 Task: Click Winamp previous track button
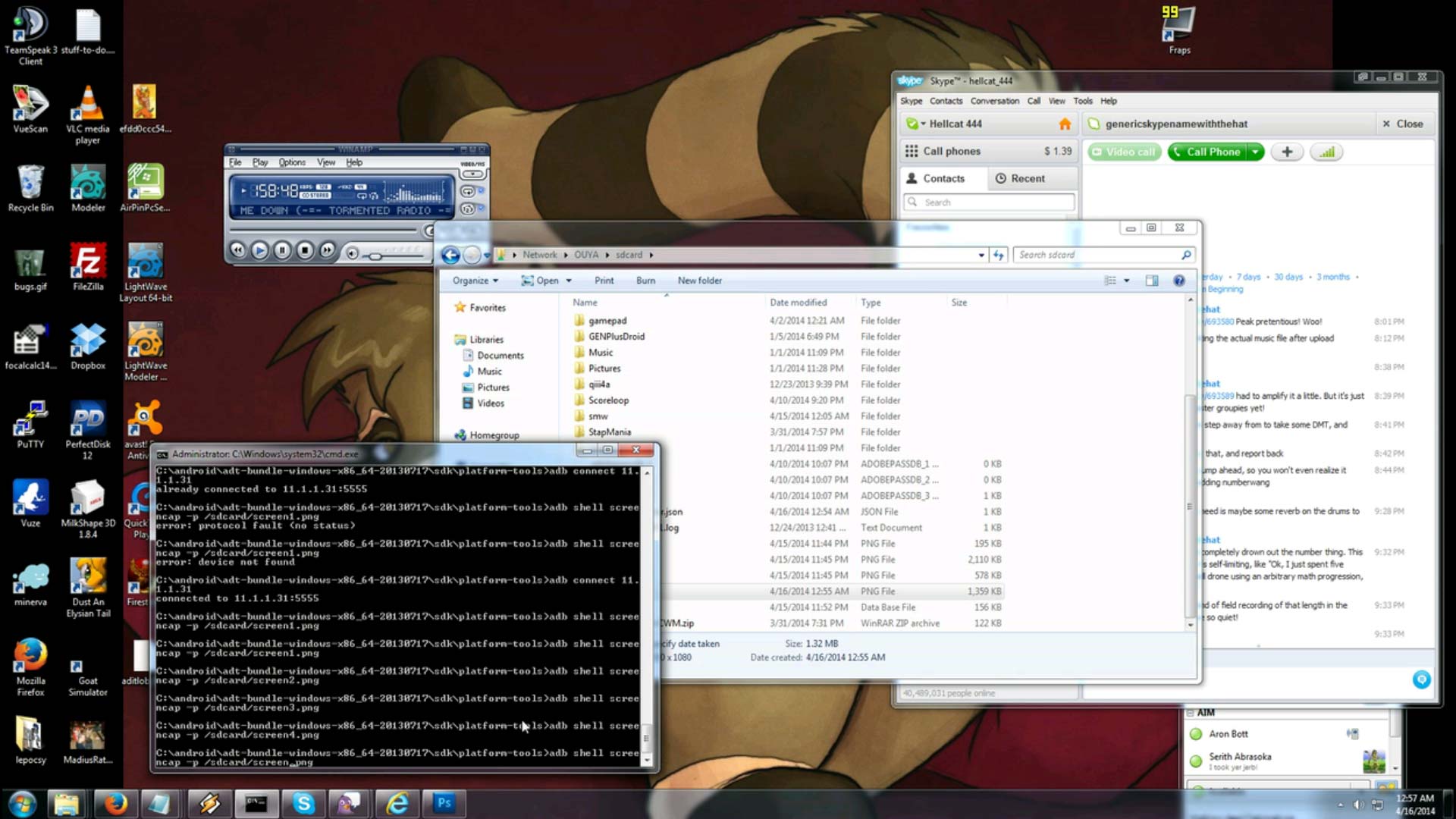pos(237,250)
